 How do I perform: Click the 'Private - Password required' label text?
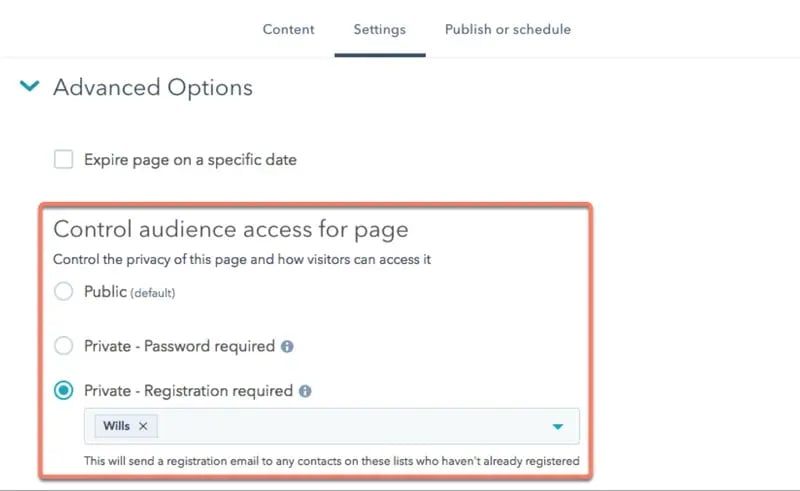(x=179, y=346)
